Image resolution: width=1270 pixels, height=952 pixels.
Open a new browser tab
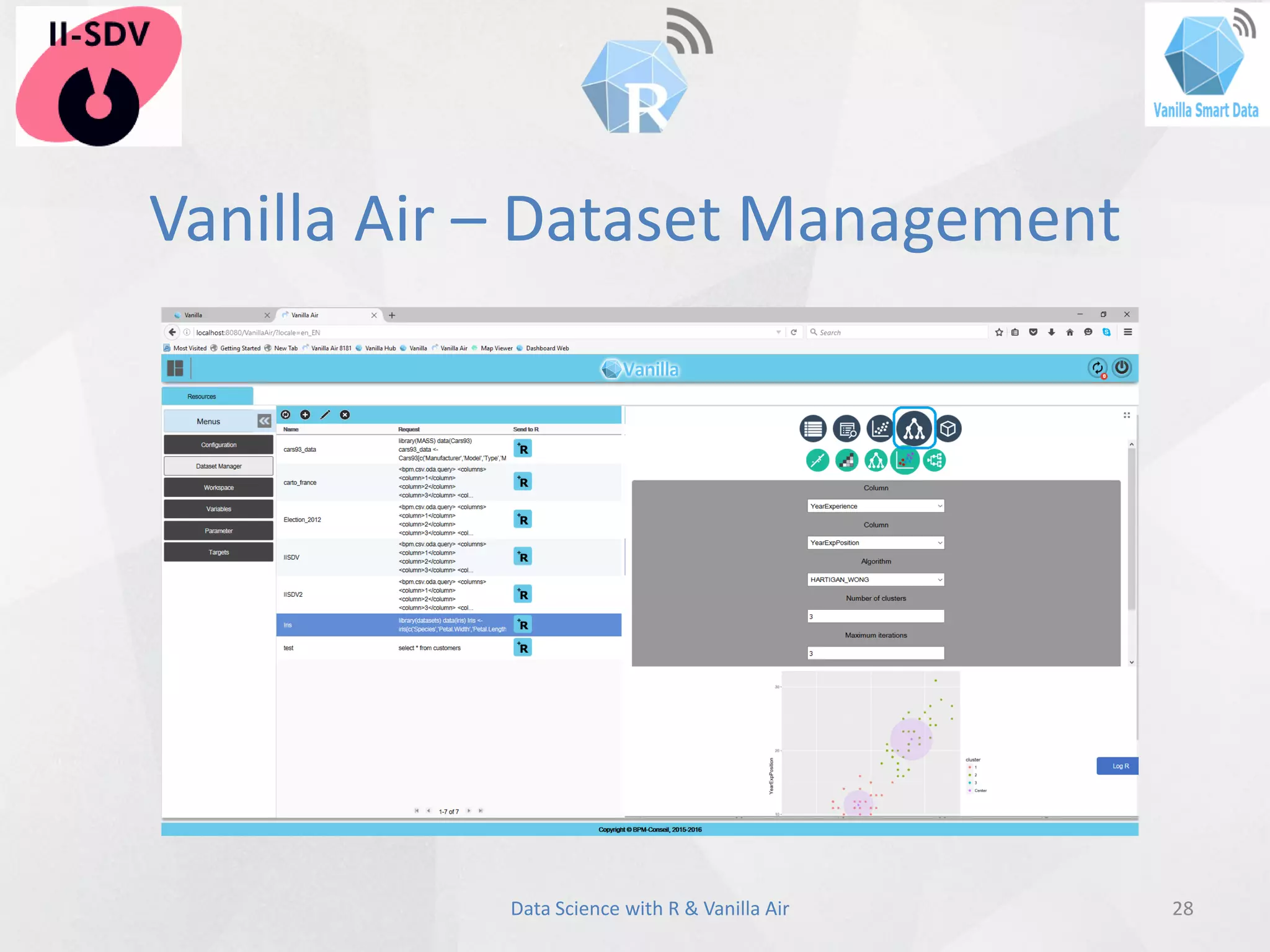(392, 315)
